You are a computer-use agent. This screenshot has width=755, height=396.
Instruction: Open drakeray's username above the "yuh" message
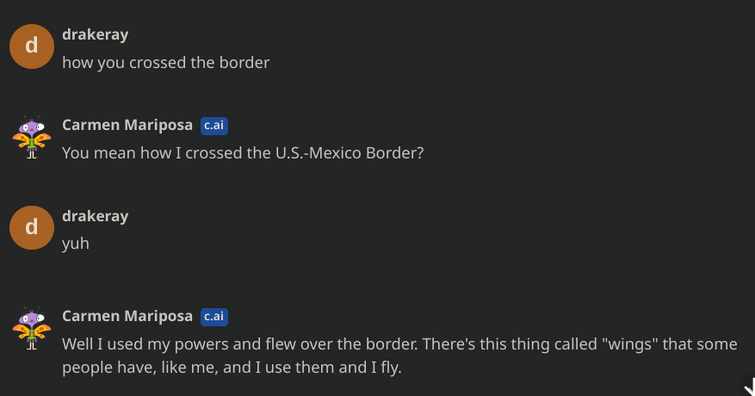tap(95, 216)
